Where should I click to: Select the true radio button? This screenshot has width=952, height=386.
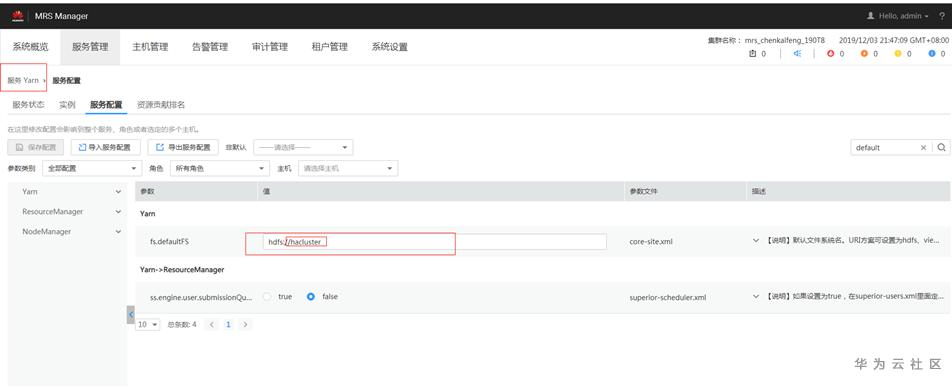[x=267, y=297]
